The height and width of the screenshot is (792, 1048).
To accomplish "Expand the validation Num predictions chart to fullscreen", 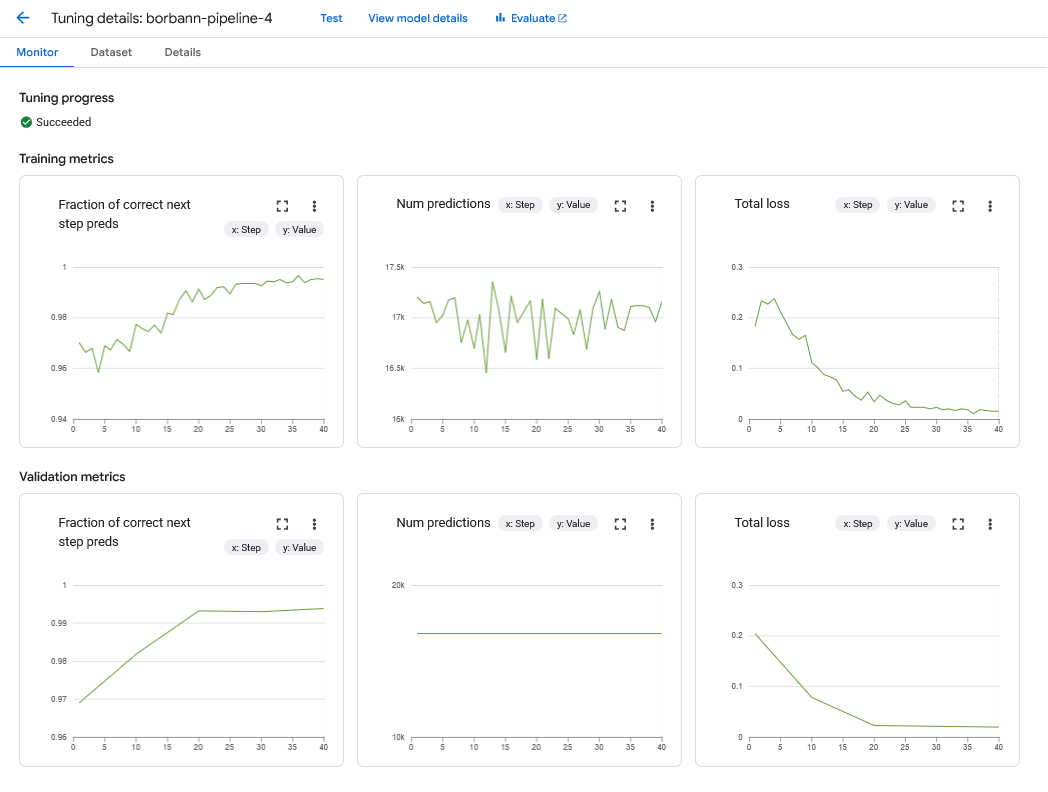I will pyautogui.click(x=620, y=523).
